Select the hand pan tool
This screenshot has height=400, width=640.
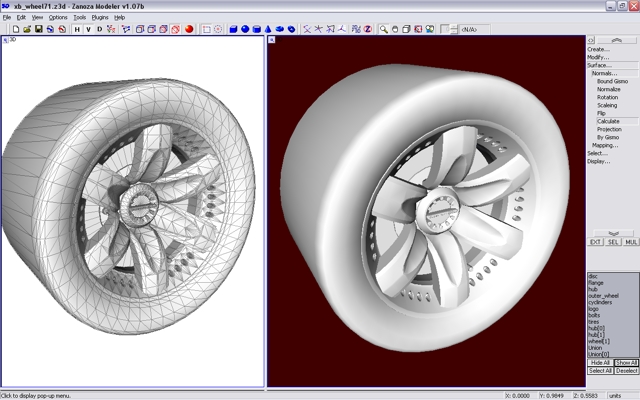pyautogui.click(x=395, y=29)
